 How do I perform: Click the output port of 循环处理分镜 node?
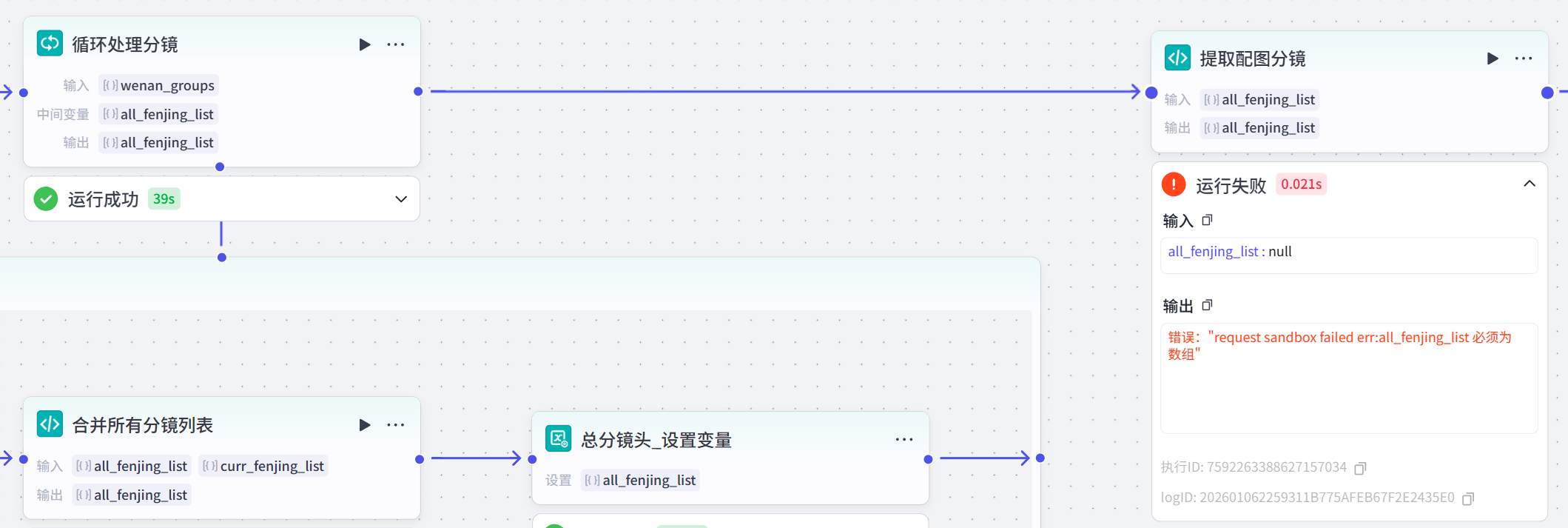point(418,92)
